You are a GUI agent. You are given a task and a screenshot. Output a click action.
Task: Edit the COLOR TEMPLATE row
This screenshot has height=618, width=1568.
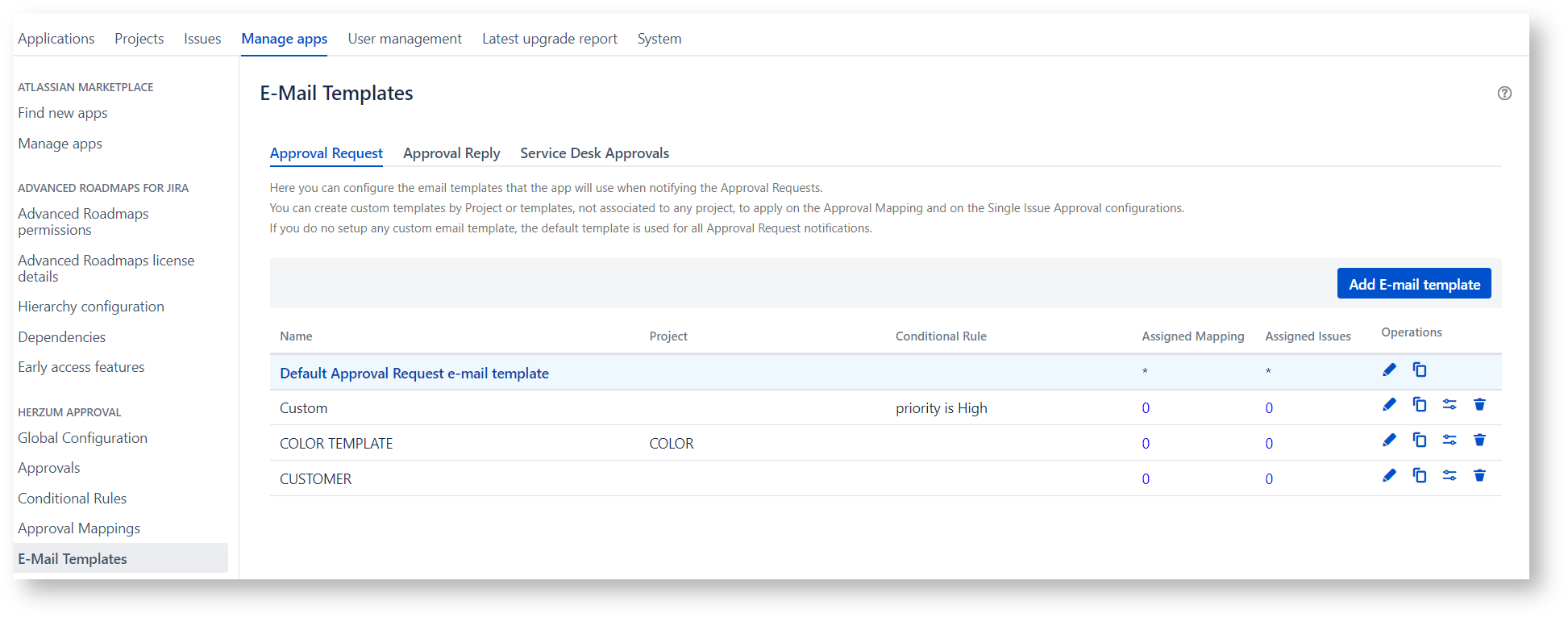coord(1389,441)
